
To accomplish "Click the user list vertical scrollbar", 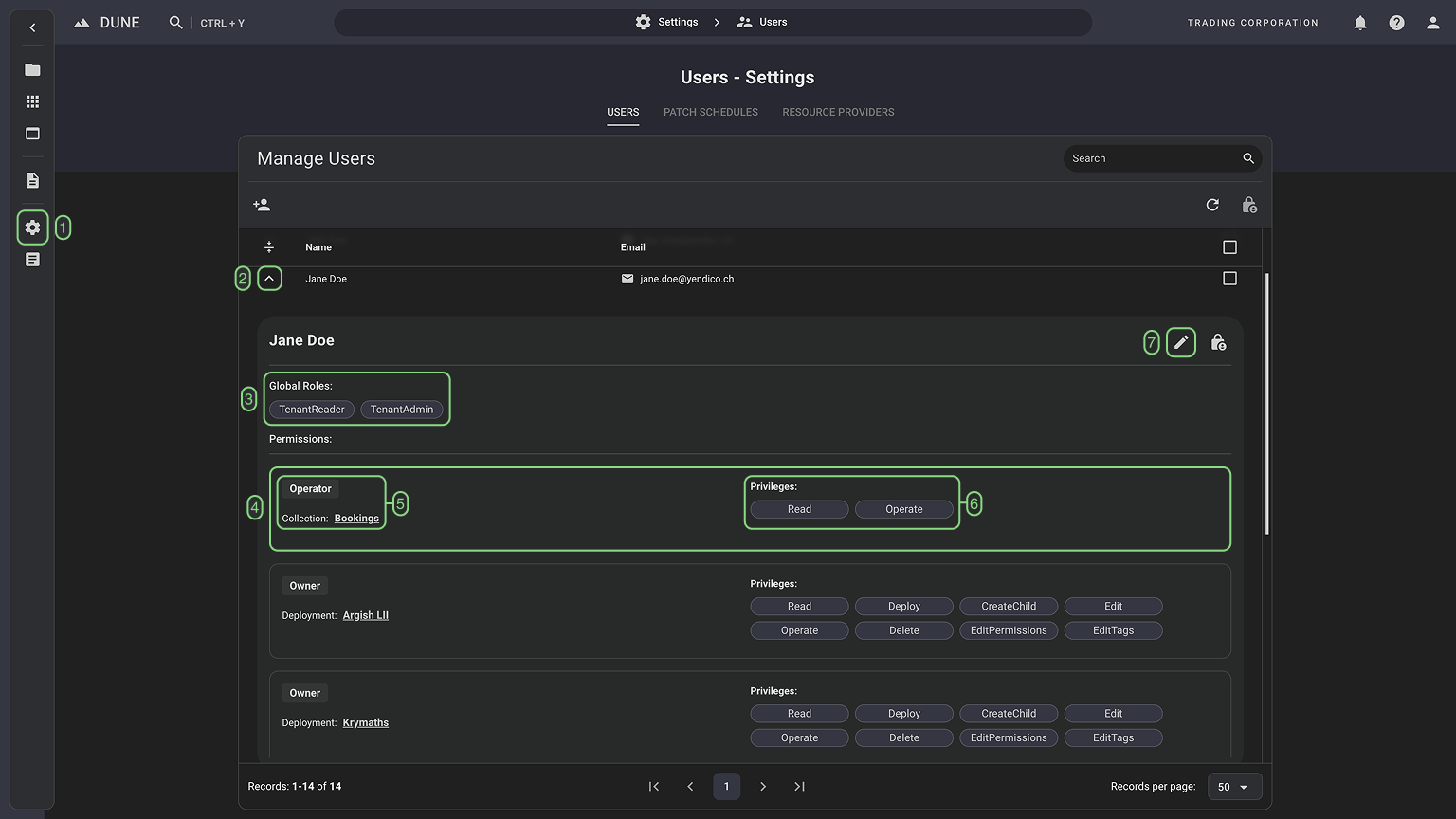I will click(x=1266, y=403).
